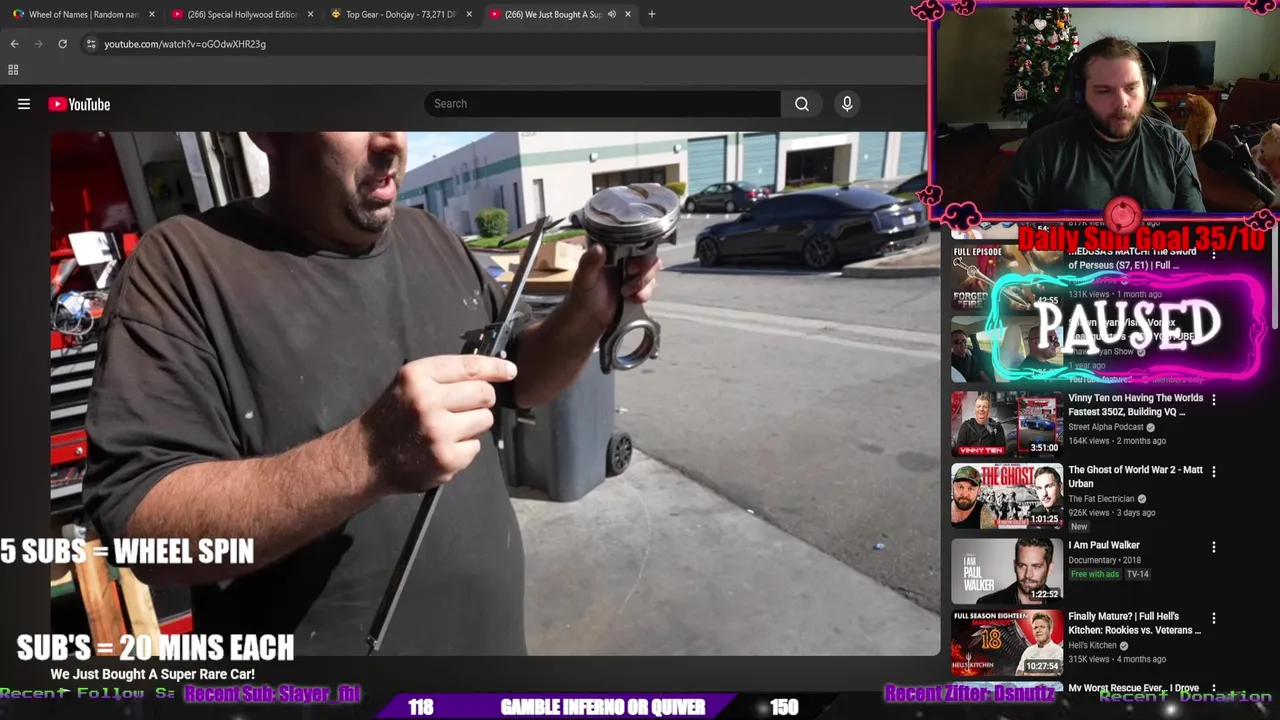
Task: Open 'I Am Paul Walker' title link
Action: click(1104, 546)
